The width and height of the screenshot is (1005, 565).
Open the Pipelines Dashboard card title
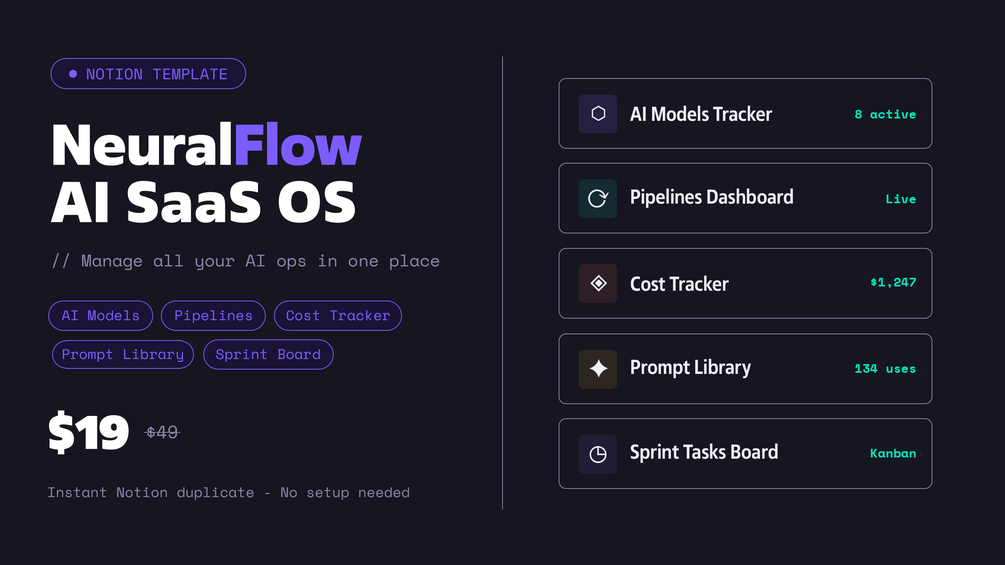[711, 197]
